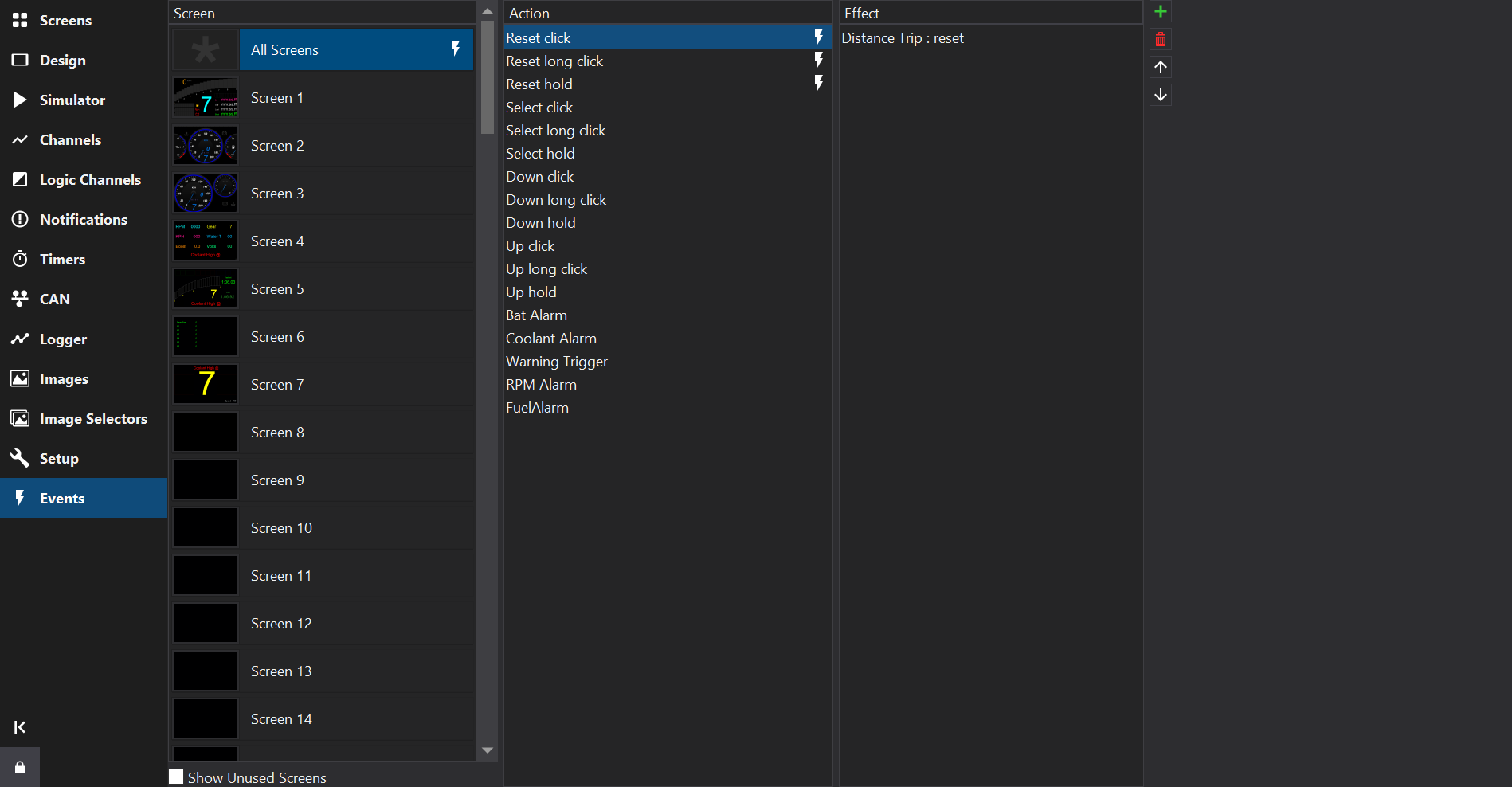Click the red trash delete effect icon
1512x787 pixels.
click(1161, 39)
